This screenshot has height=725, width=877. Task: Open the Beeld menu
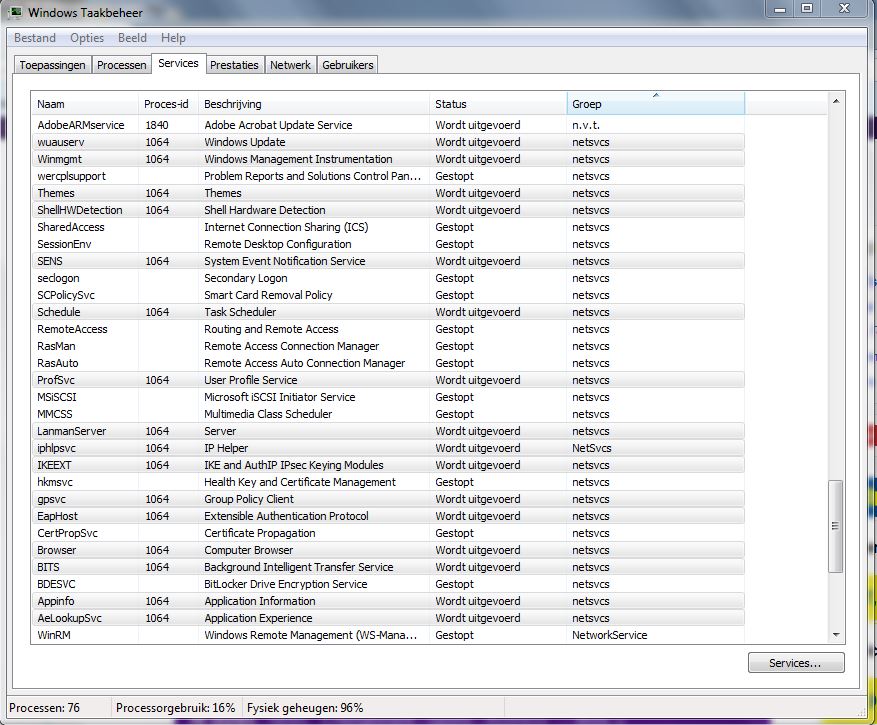[x=132, y=38]
